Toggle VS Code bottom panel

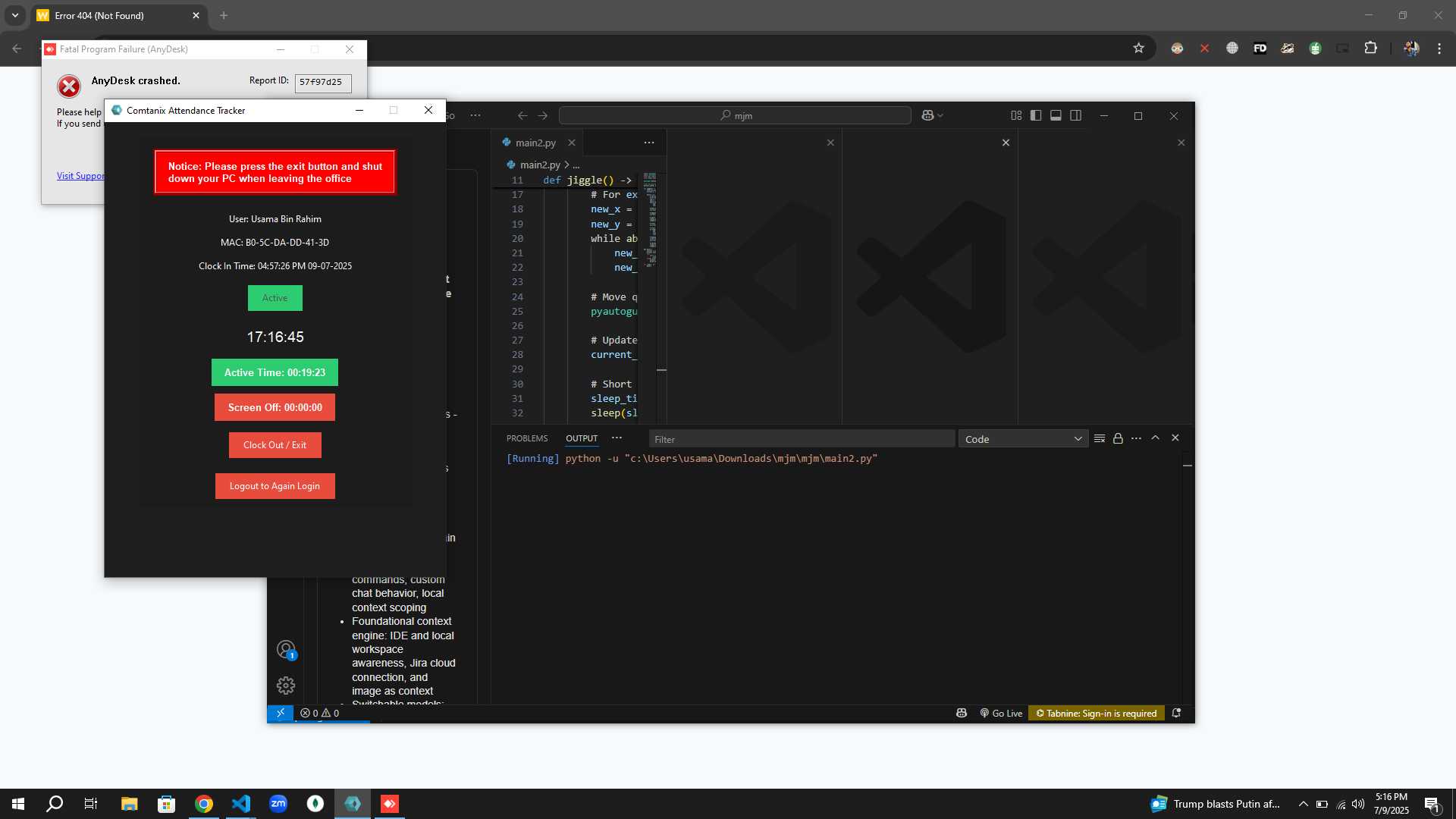click(x=1056, y=115)
